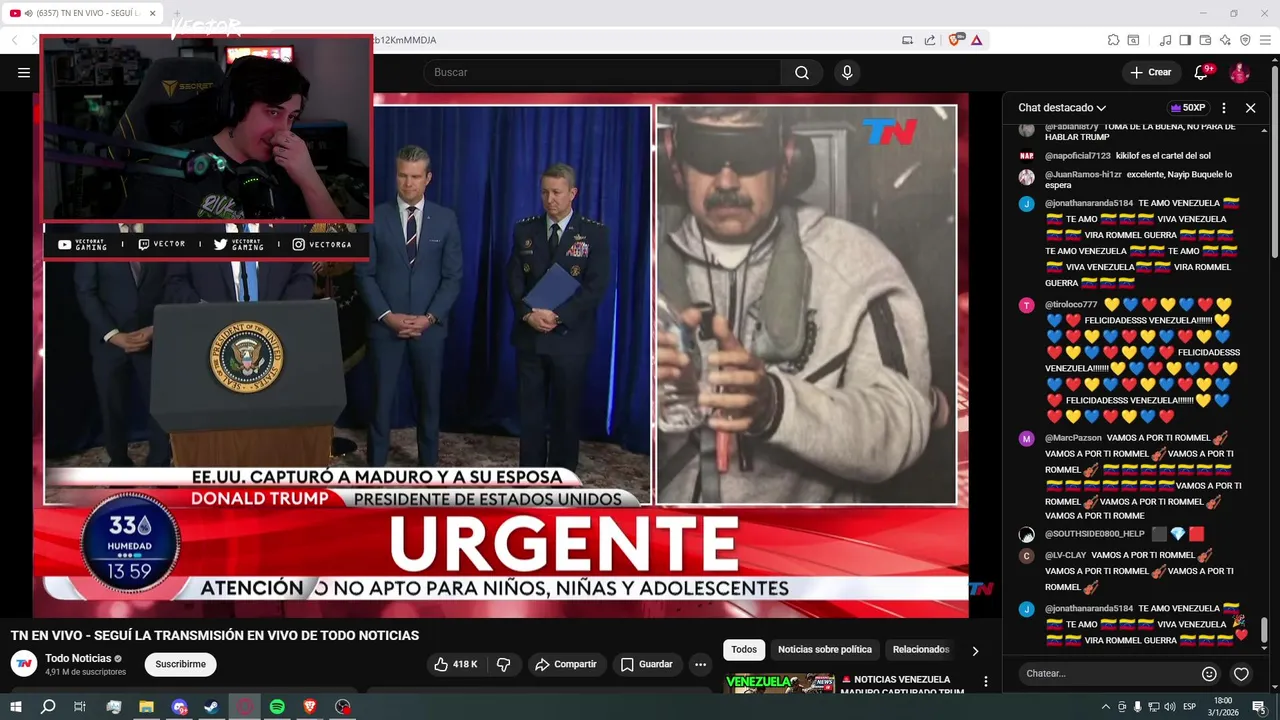Share this page from the address bar icon
Viewport: 1280px width, 720px height.
click(930, 40)
